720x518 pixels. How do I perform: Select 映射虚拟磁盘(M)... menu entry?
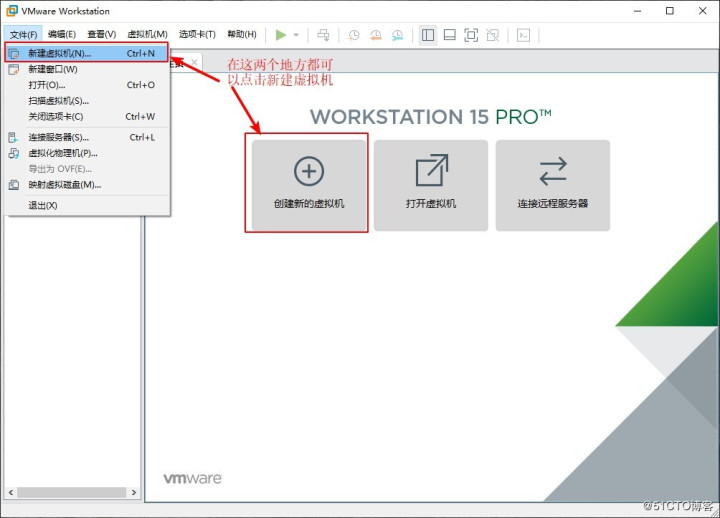click(x=87, y=185)
